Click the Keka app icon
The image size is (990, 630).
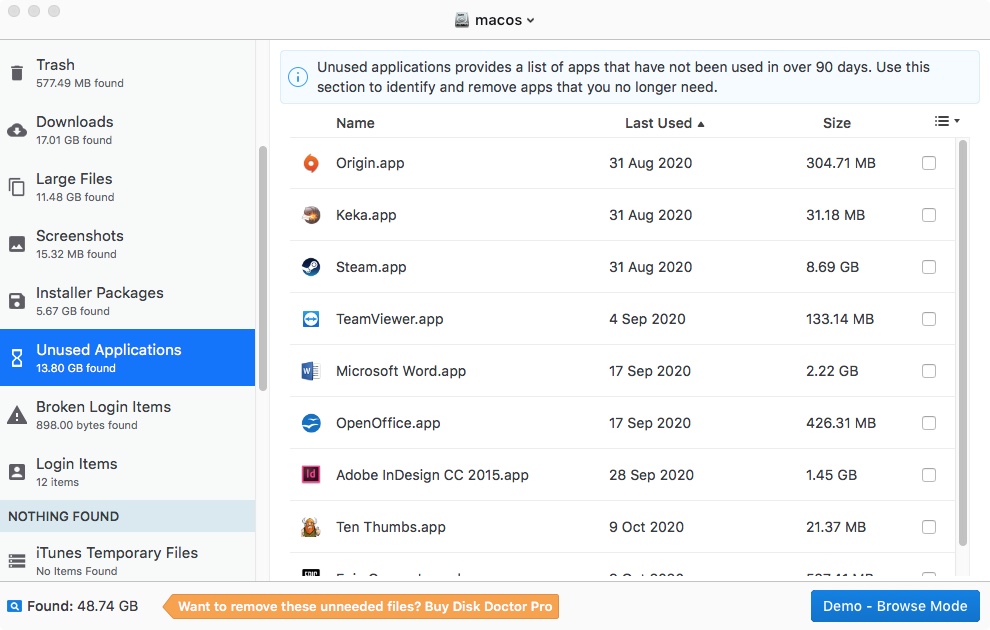point(311,215)
